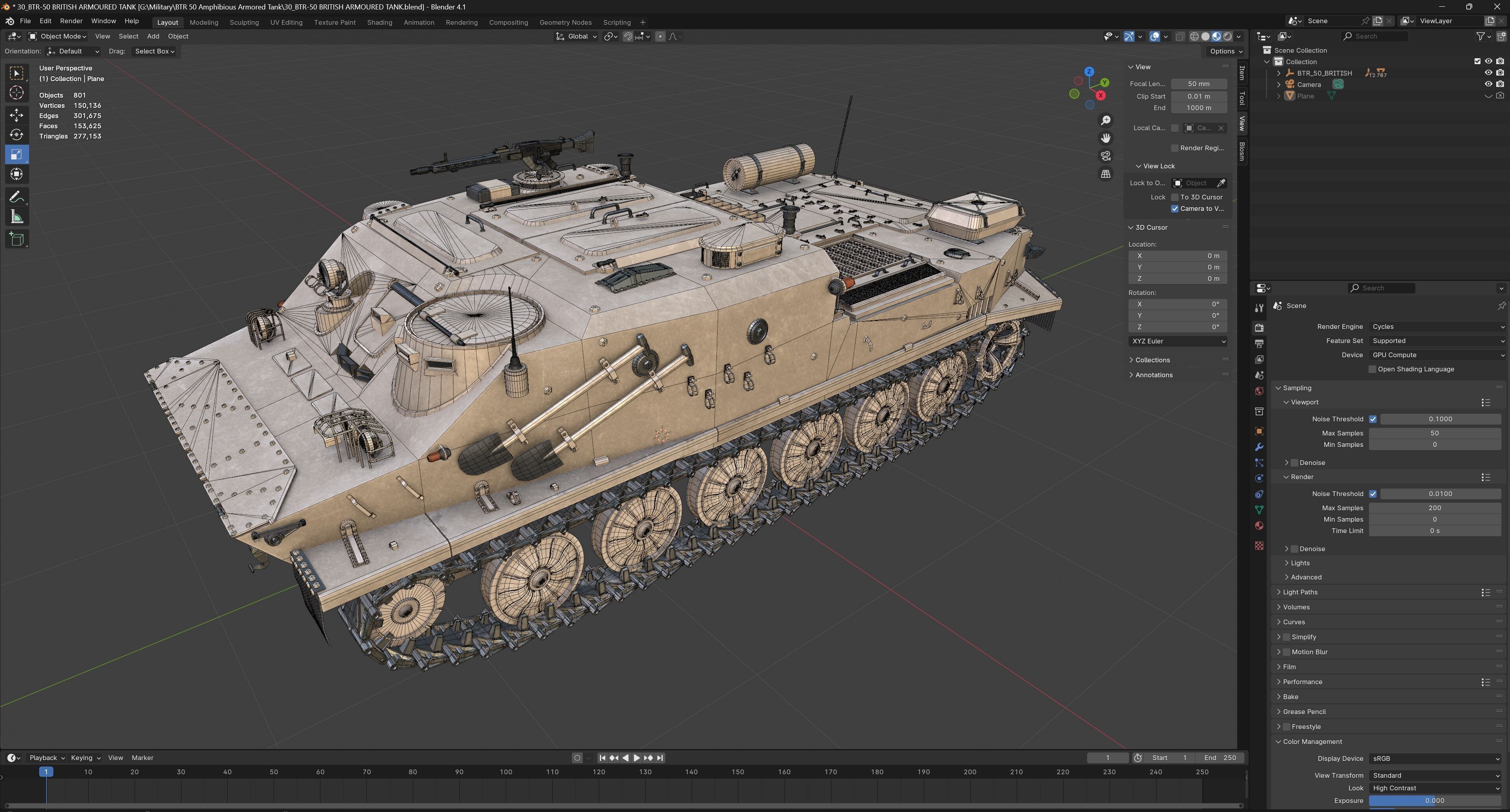1510x812 pixels.
Task: Toggle snapping magnet icon in header
Action: 628,36
